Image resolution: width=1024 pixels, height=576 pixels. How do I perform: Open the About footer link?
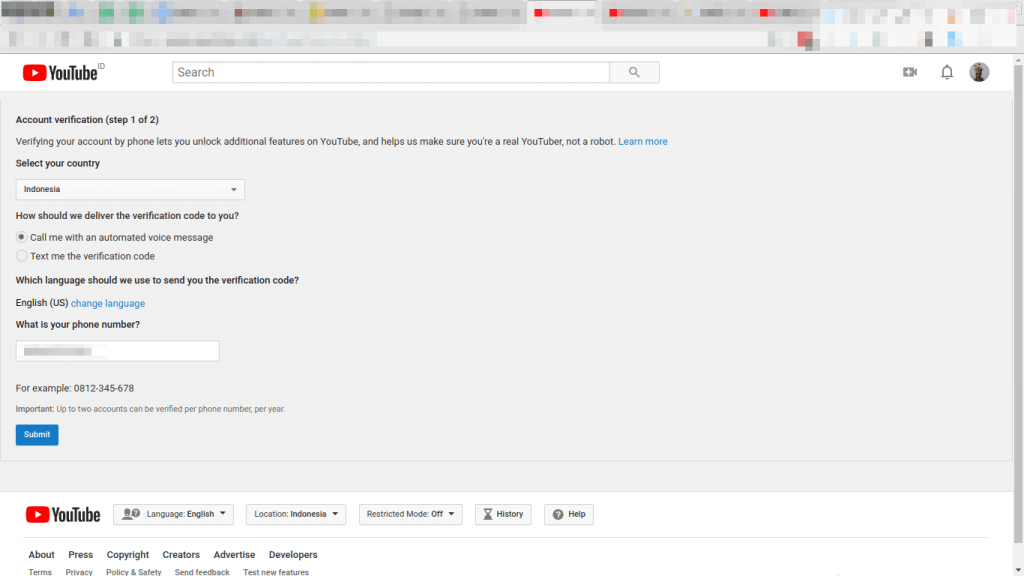click(41, 554)
